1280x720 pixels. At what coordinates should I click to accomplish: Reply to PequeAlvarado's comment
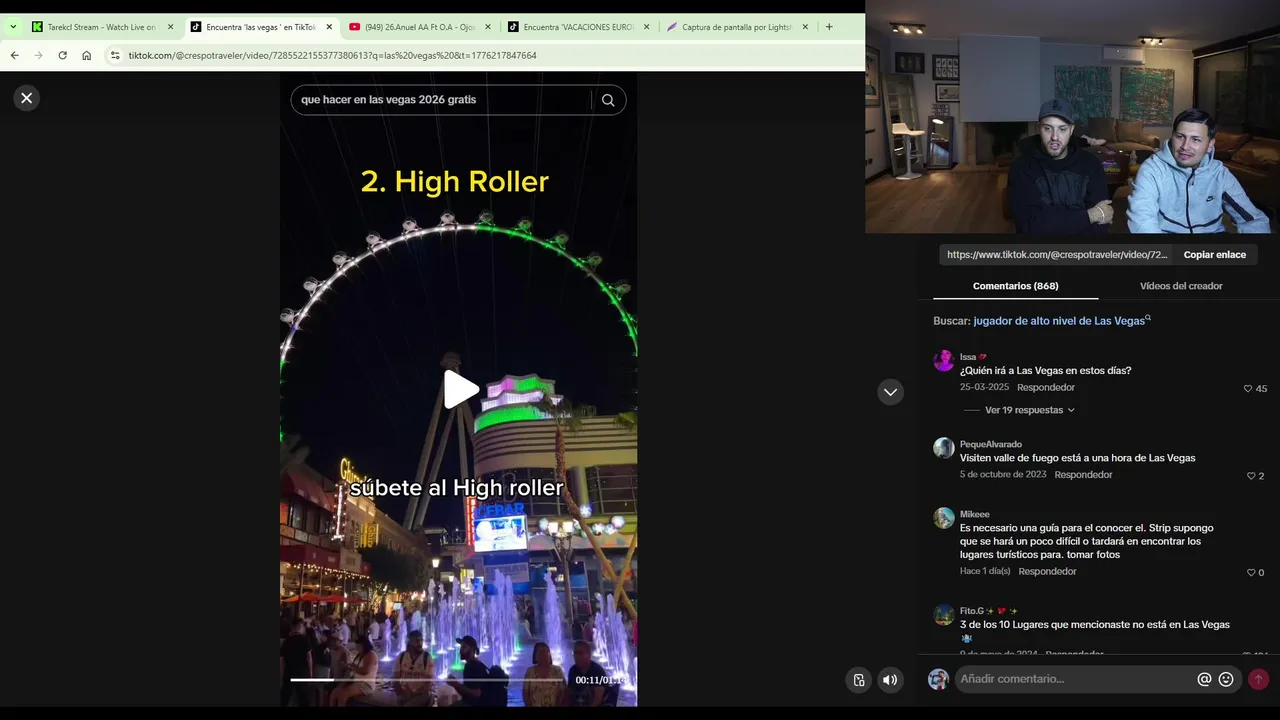click(1083, 475)
